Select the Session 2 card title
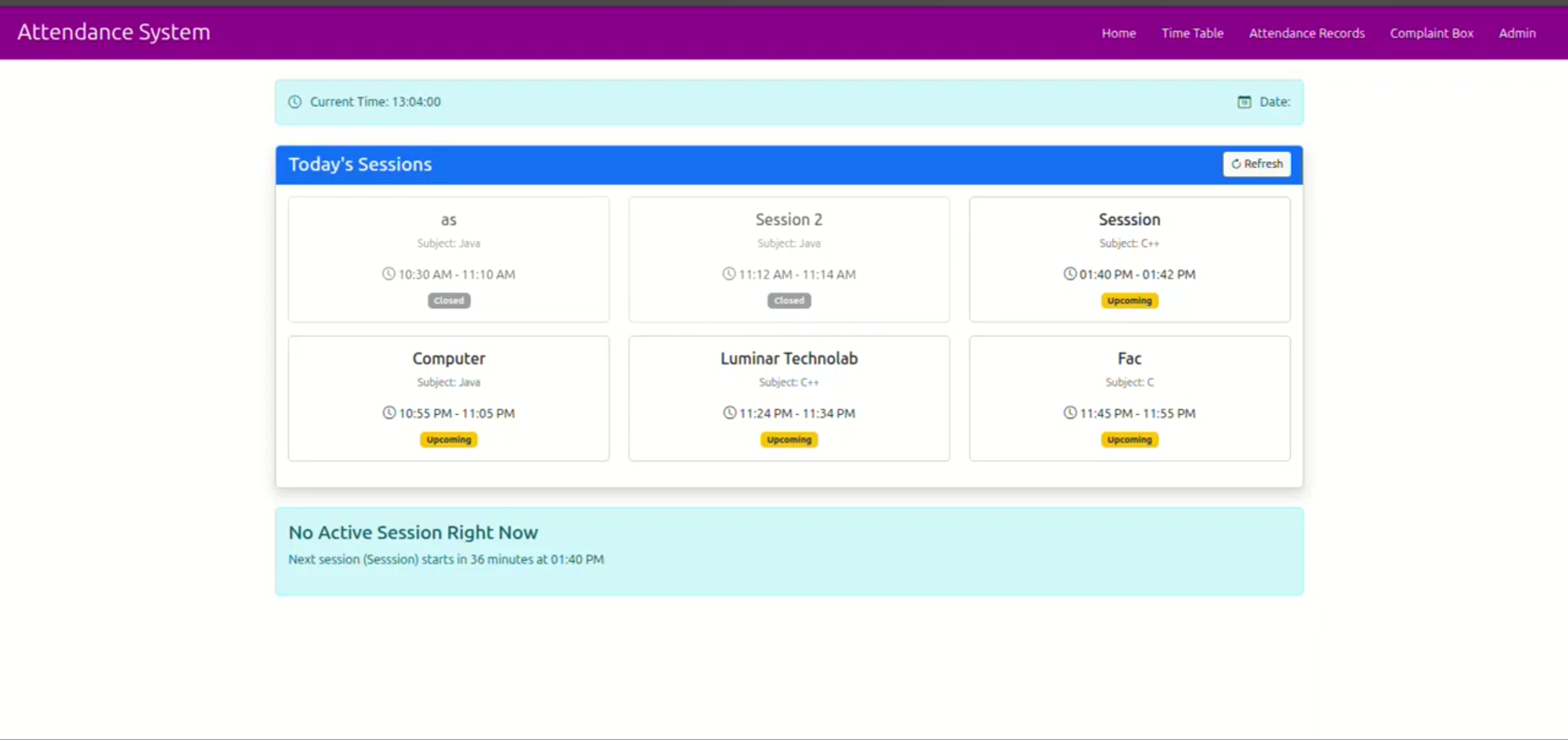This screenshot has height=740, width=1568. click(789, 219)
